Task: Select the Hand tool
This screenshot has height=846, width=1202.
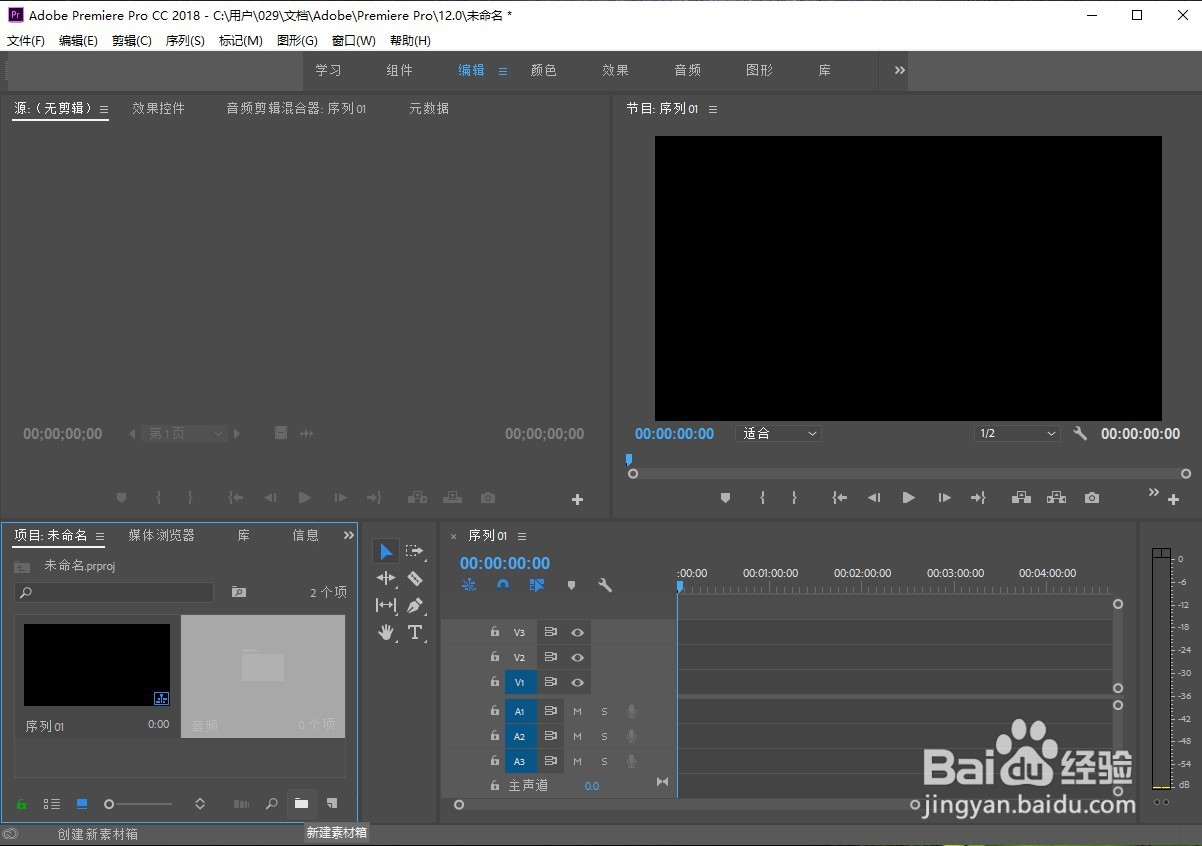Action: (x=386, y=632)
